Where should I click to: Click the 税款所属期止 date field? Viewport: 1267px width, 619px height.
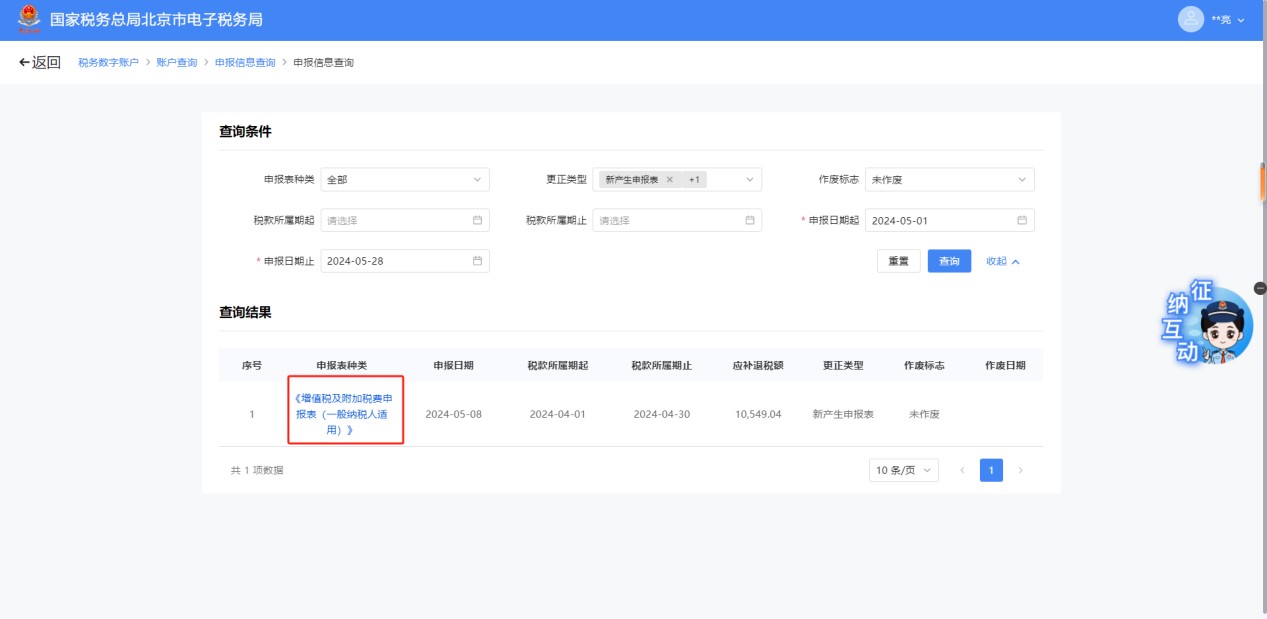point(677,220)
